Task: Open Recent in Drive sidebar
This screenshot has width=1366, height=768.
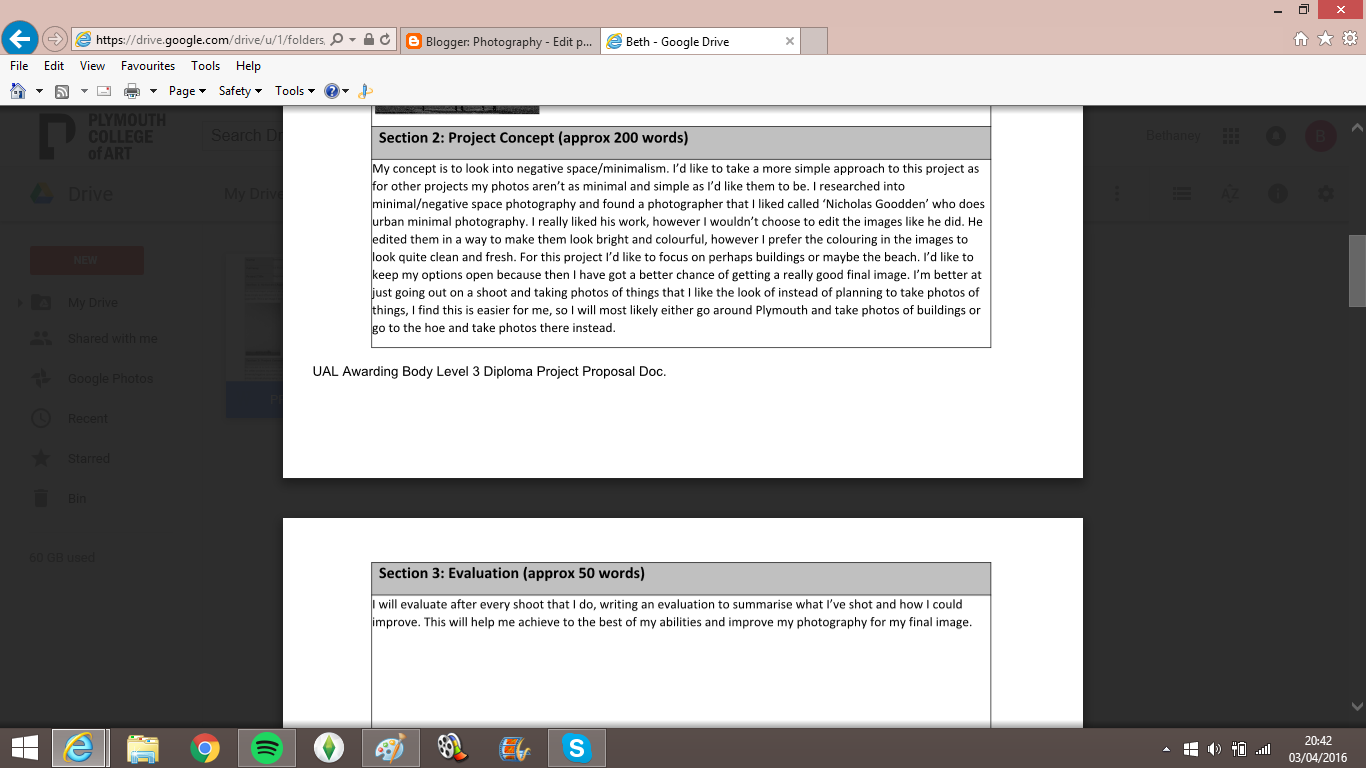Action: pos(88,419)
